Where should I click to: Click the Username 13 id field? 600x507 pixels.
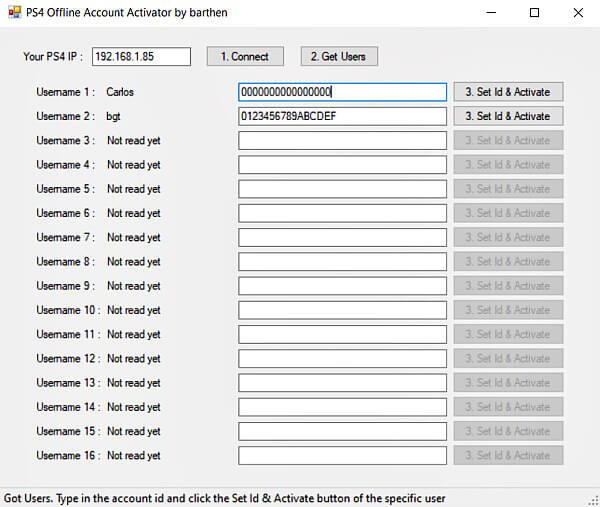342,383
